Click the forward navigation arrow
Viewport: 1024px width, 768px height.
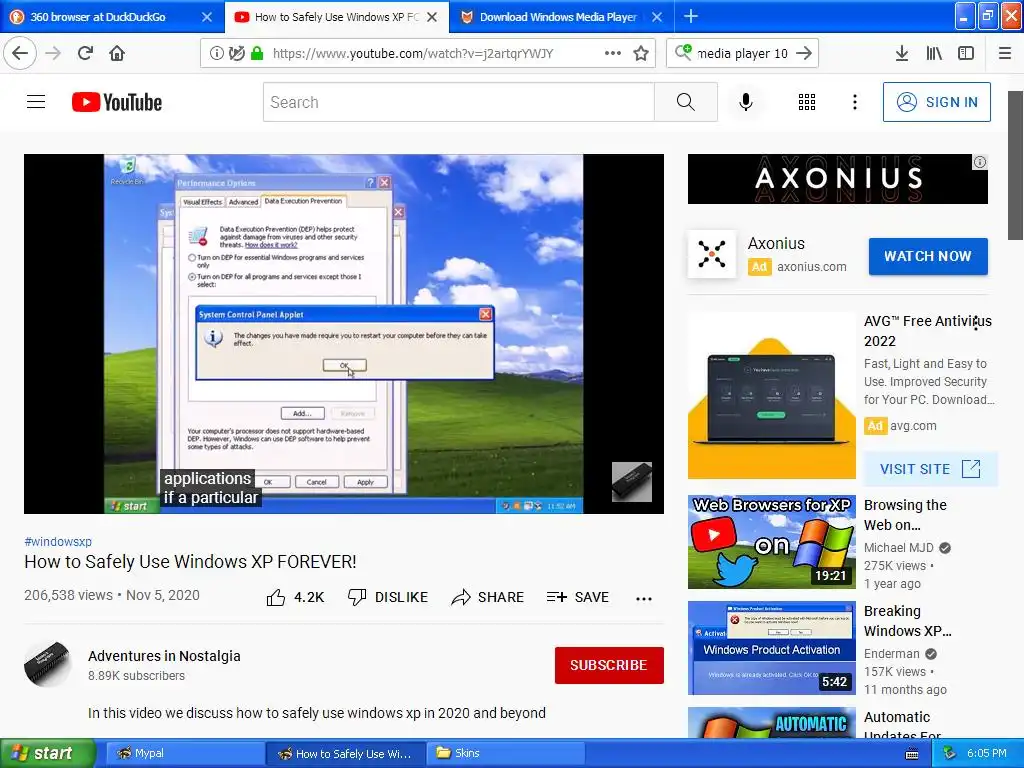pos(53,53)
